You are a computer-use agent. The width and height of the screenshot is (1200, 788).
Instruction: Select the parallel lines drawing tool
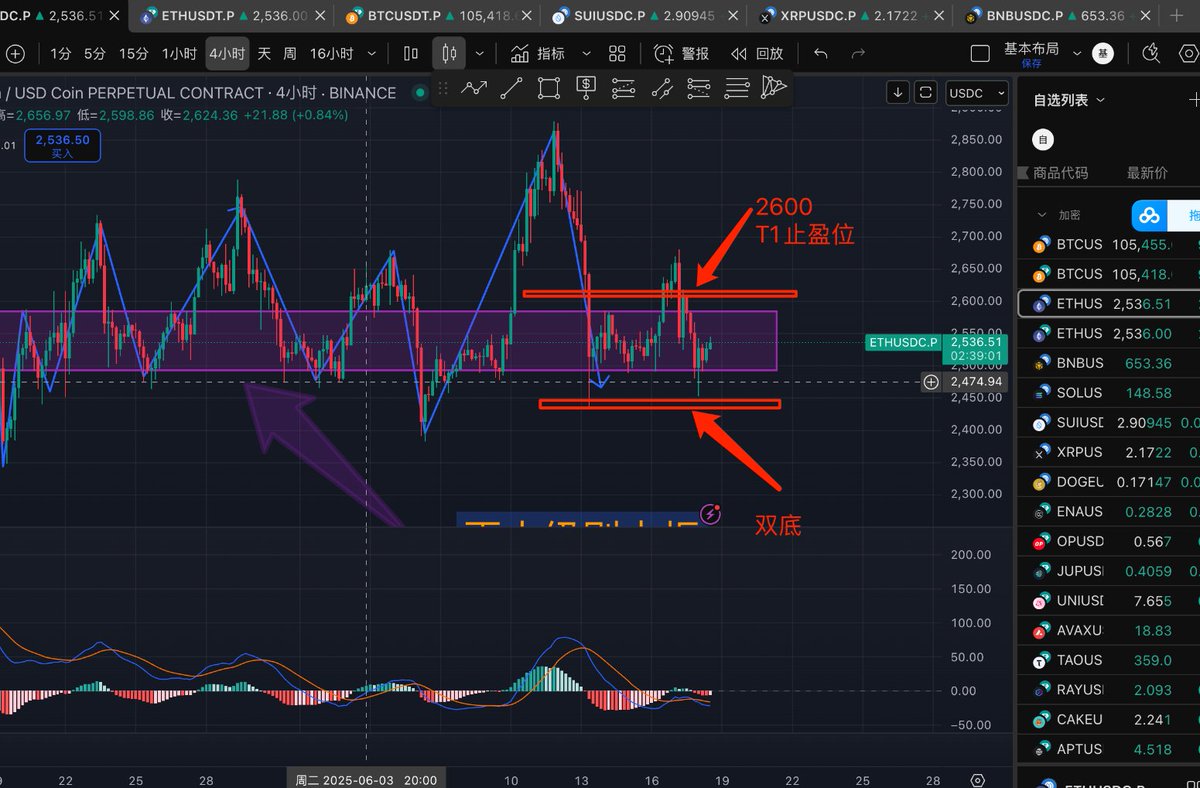[x=736, y=88]
